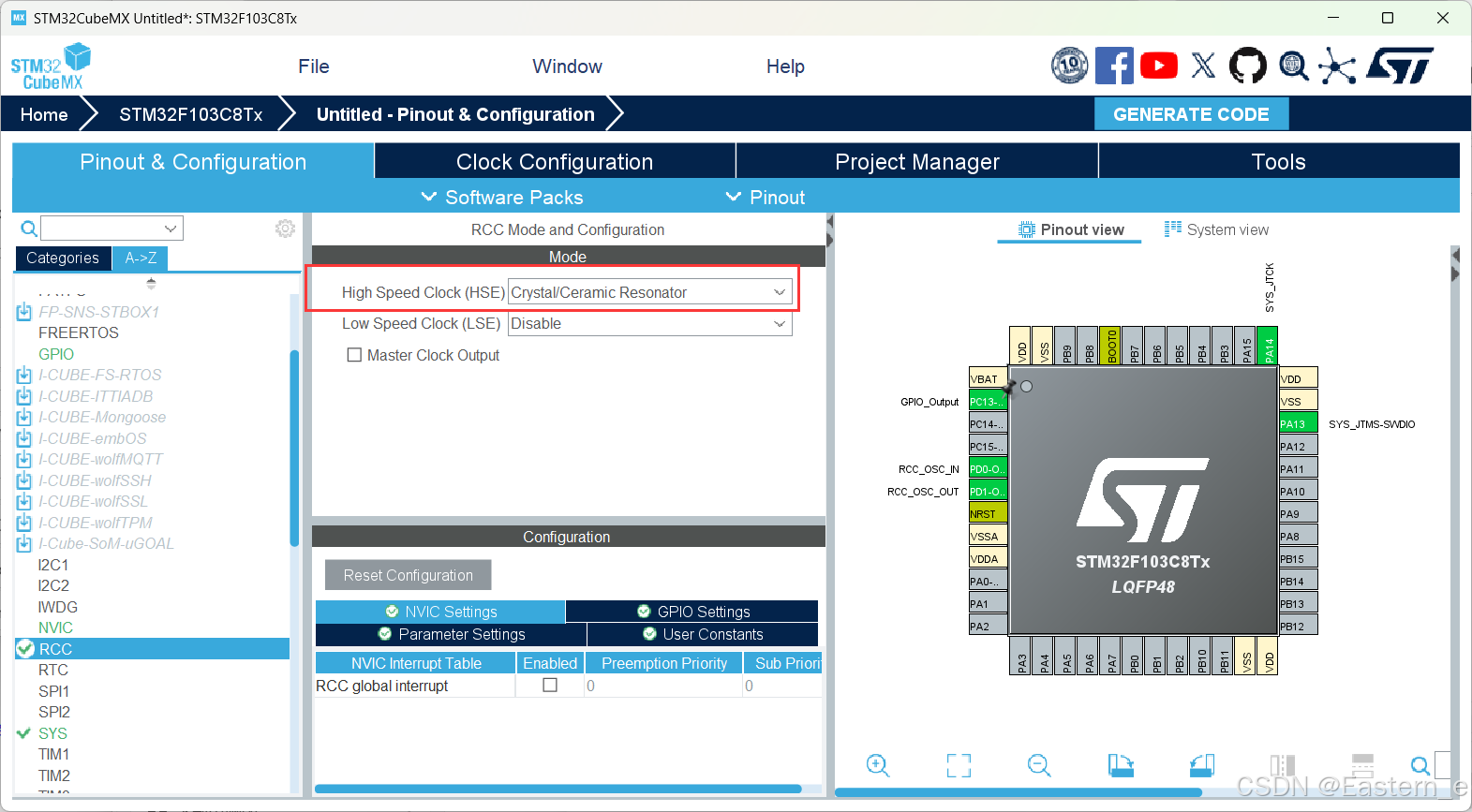1472x812 pixels.
Task: Open the Tools tab
Action: point(1279,161)
